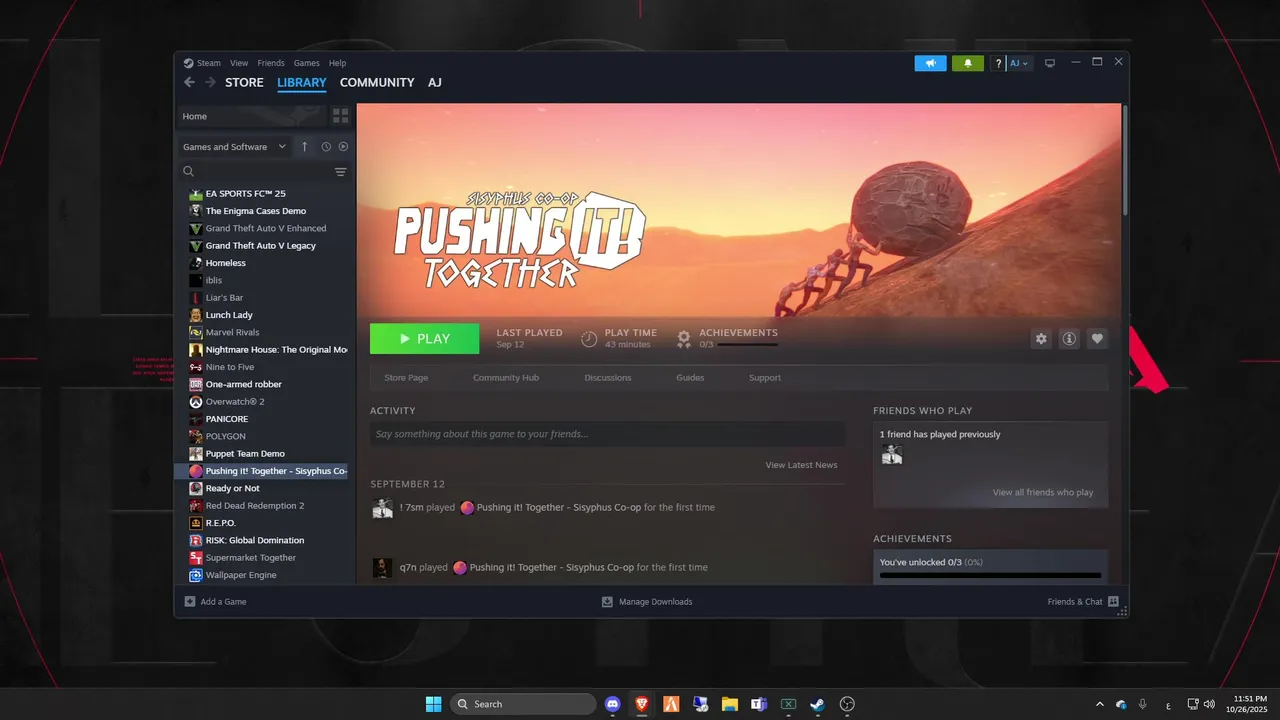
Task: Open q7n user avatar in activity
Action: [382, 568]
